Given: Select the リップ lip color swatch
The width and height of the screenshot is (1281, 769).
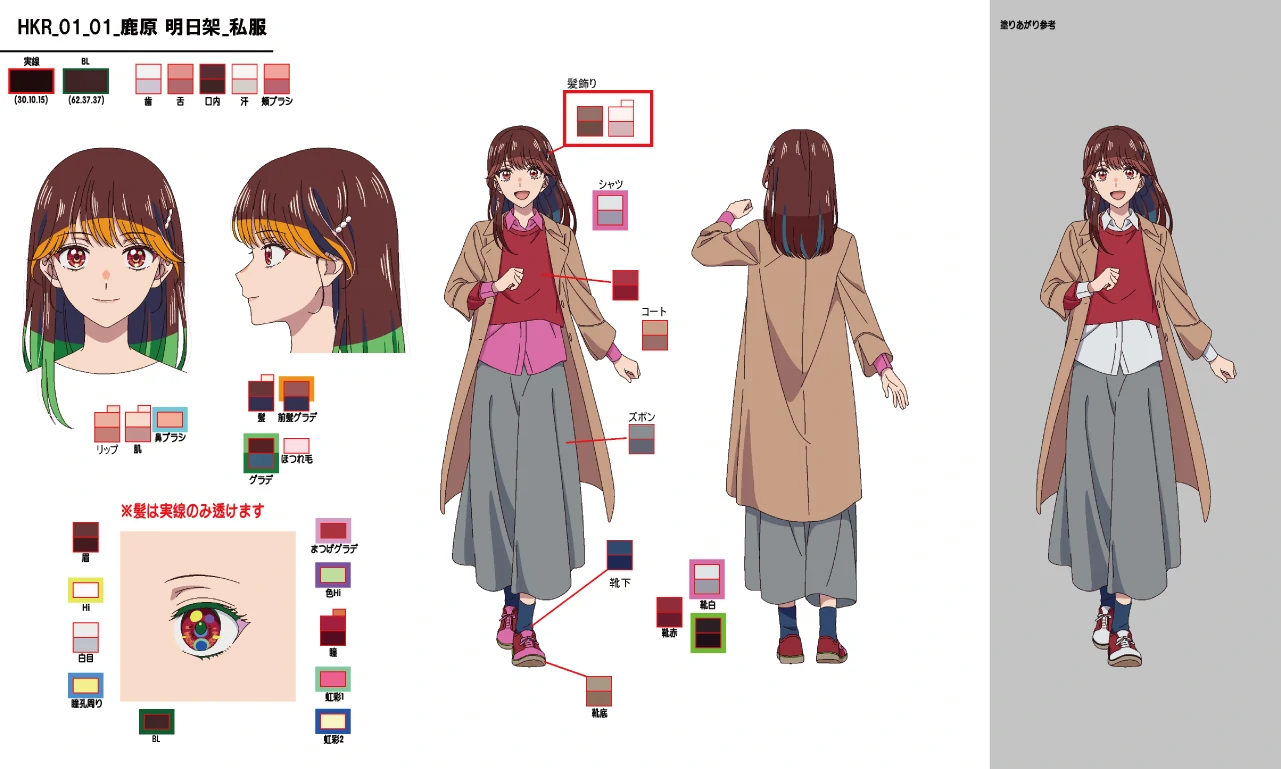Looking at the screenshot, I should pos(106,427).
